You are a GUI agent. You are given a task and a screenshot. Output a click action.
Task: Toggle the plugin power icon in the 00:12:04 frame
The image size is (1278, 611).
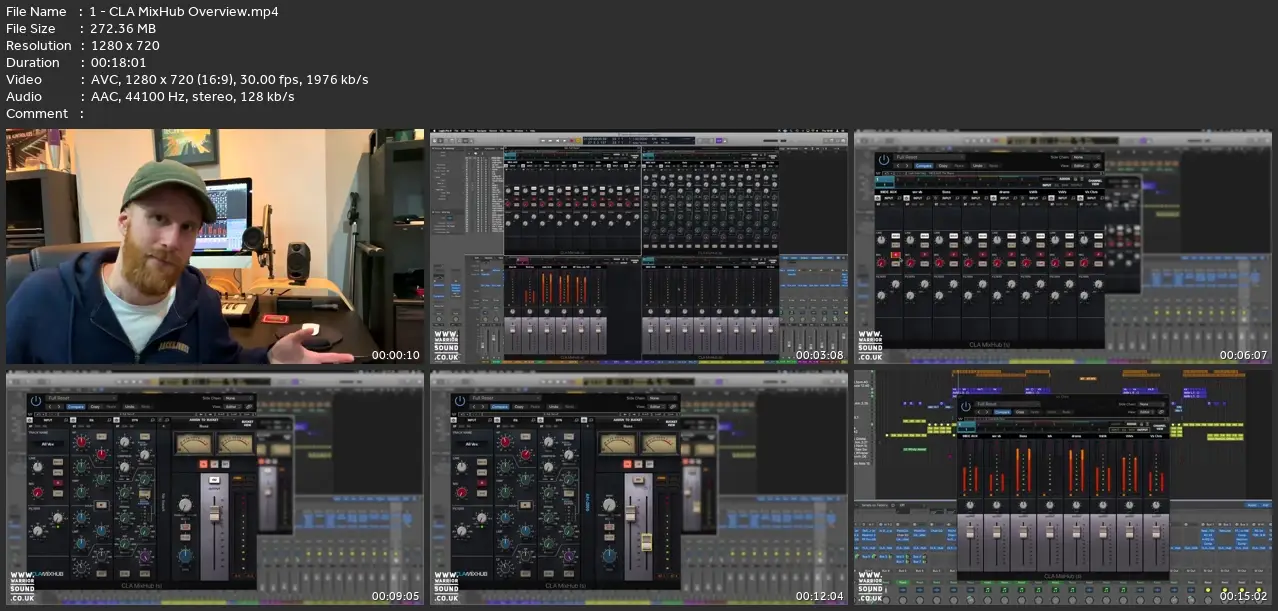460,400
